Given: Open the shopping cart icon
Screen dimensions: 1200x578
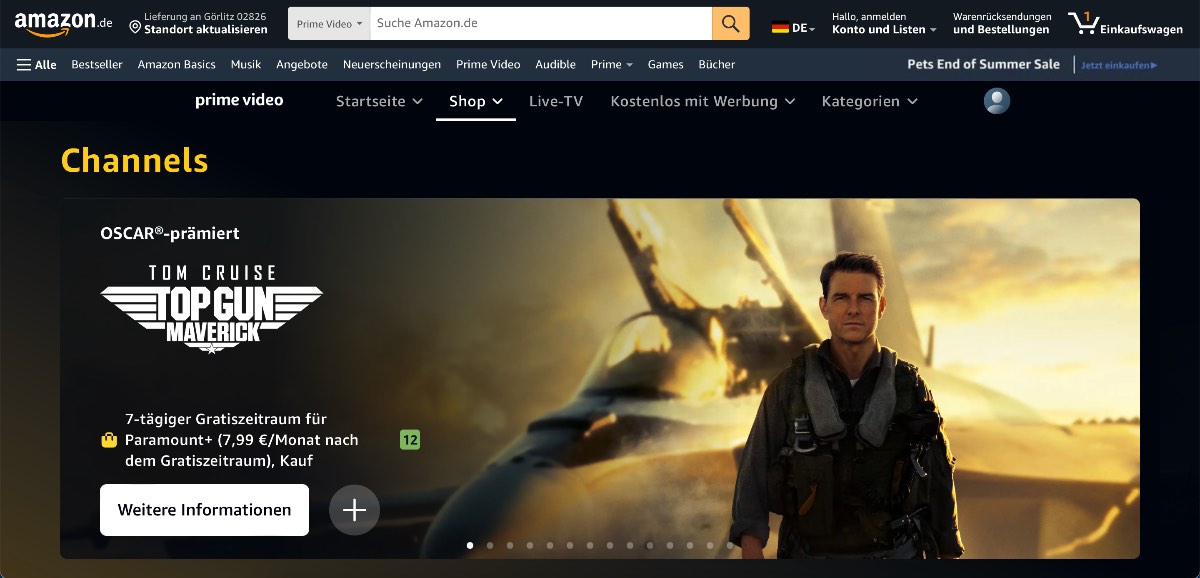Looking at the screenshot, I should (x=1082, y=23).
